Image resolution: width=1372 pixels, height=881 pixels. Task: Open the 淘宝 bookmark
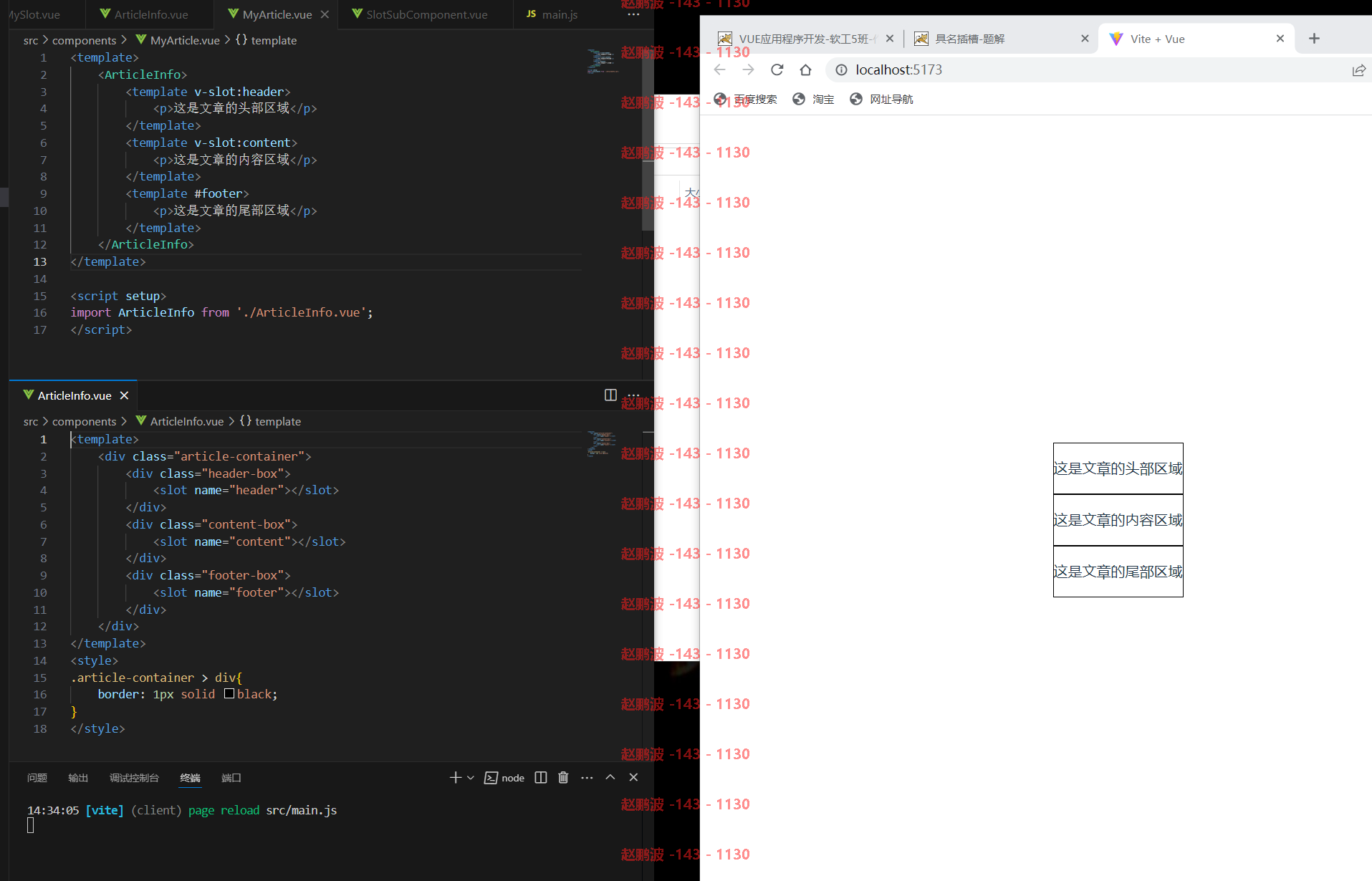(x=814, y=99)
